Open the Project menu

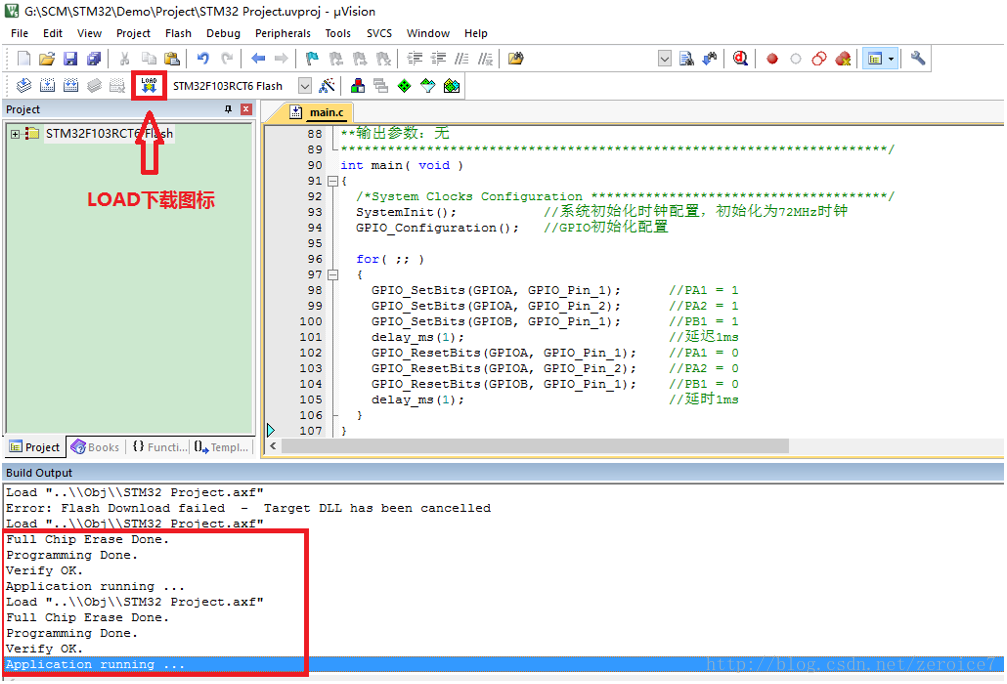[x=133, y=33]
